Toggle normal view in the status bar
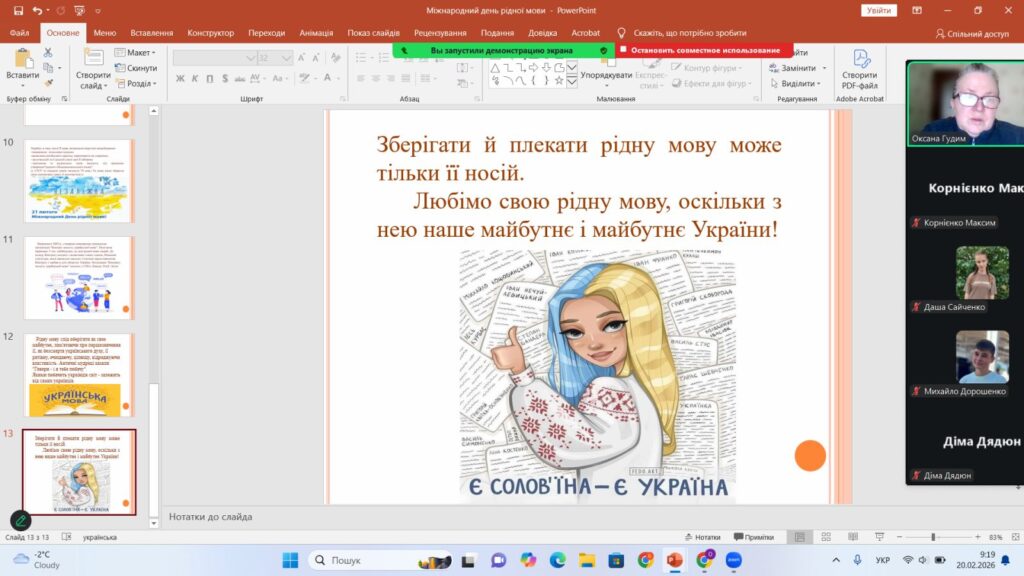This screenshot has height=576, width=1024. tap(799, 537)
